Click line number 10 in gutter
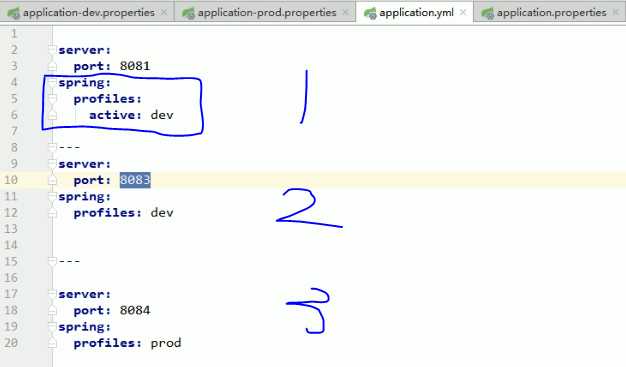This screenshot has width=626, height=367. pos(11,180)
